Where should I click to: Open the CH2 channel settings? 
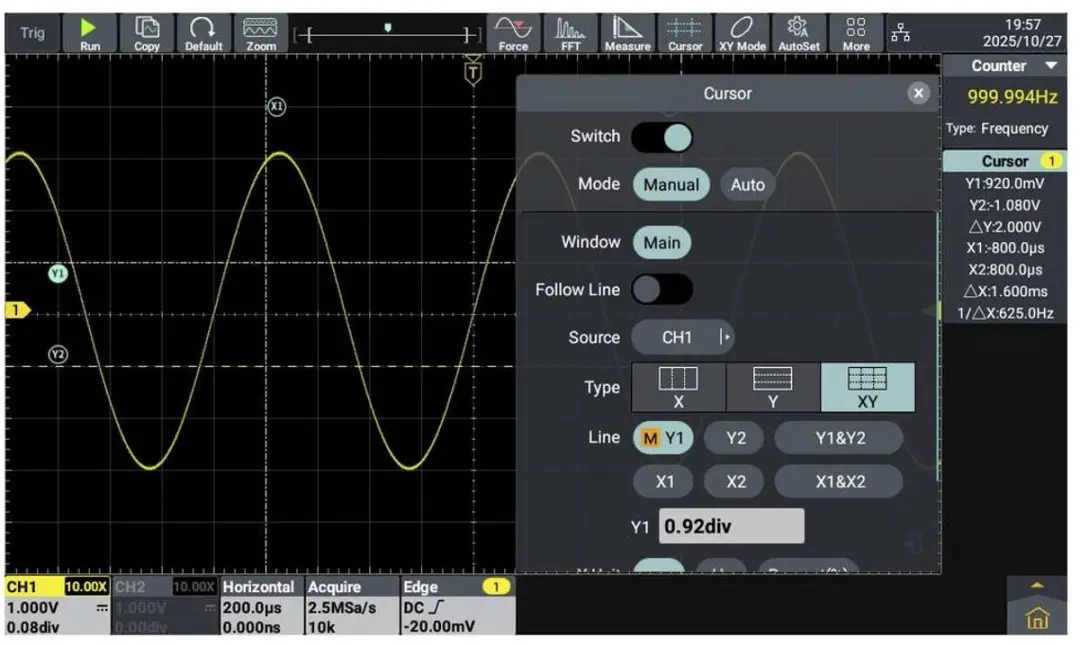pos(165,606)
